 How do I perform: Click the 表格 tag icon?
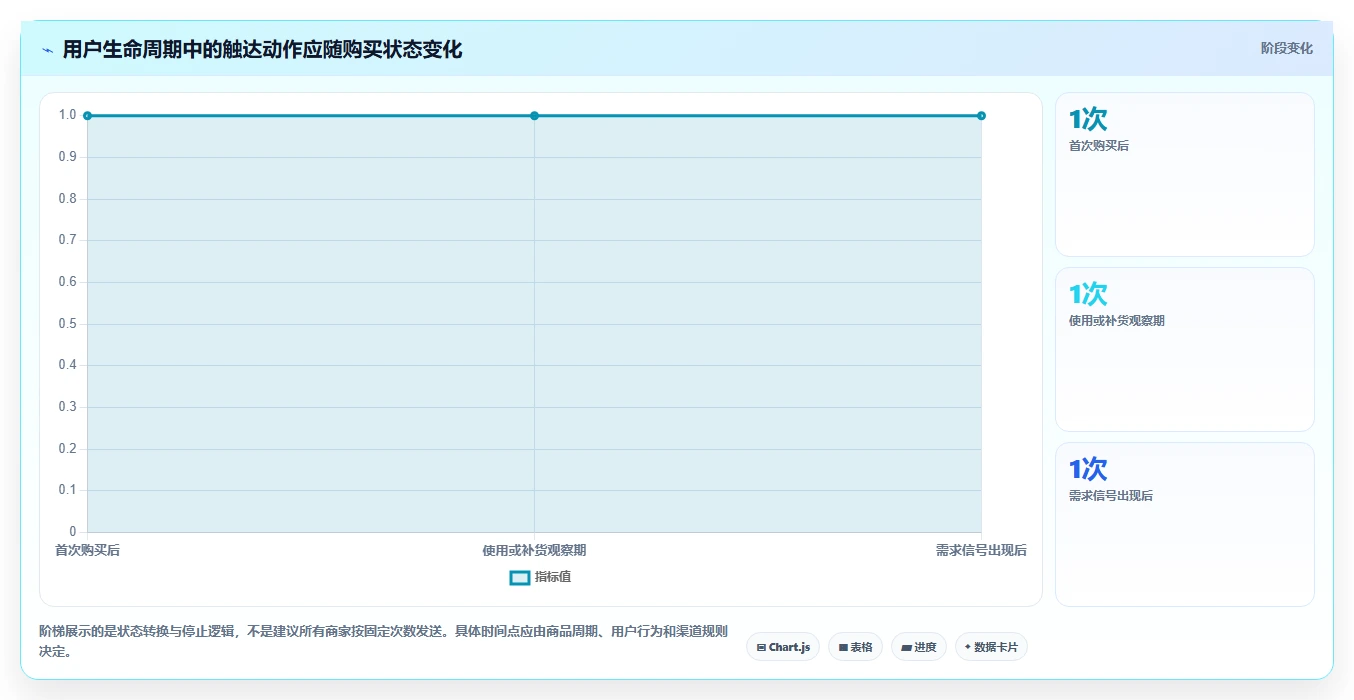843,648
